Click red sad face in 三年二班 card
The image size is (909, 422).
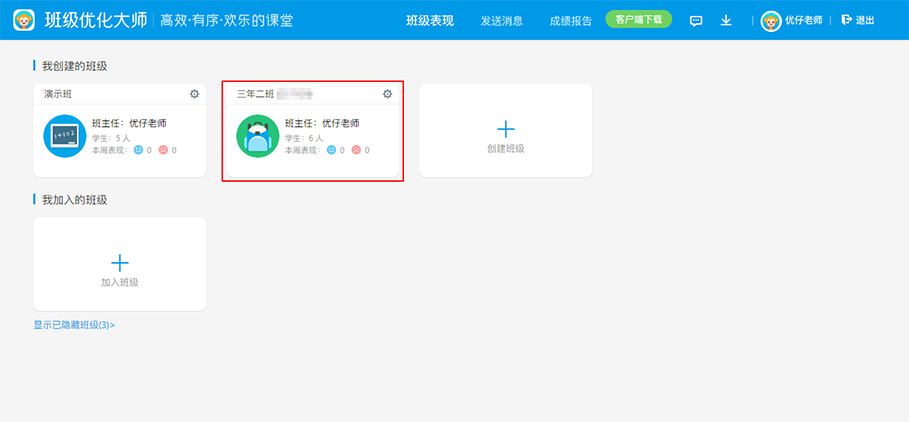pyautogui.click(x=357, y=150)
